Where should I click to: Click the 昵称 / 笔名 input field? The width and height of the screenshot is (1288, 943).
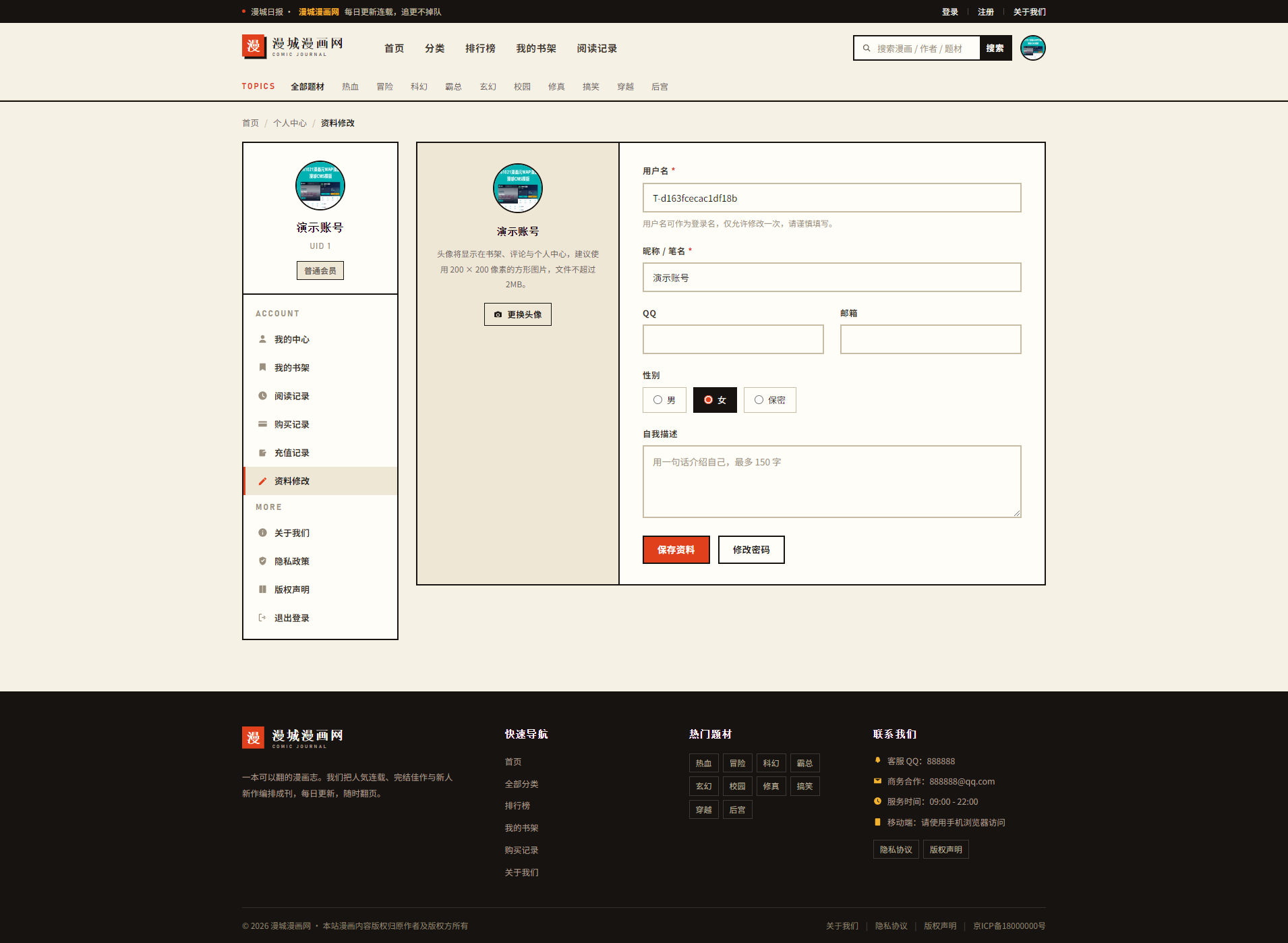point(831,277)
